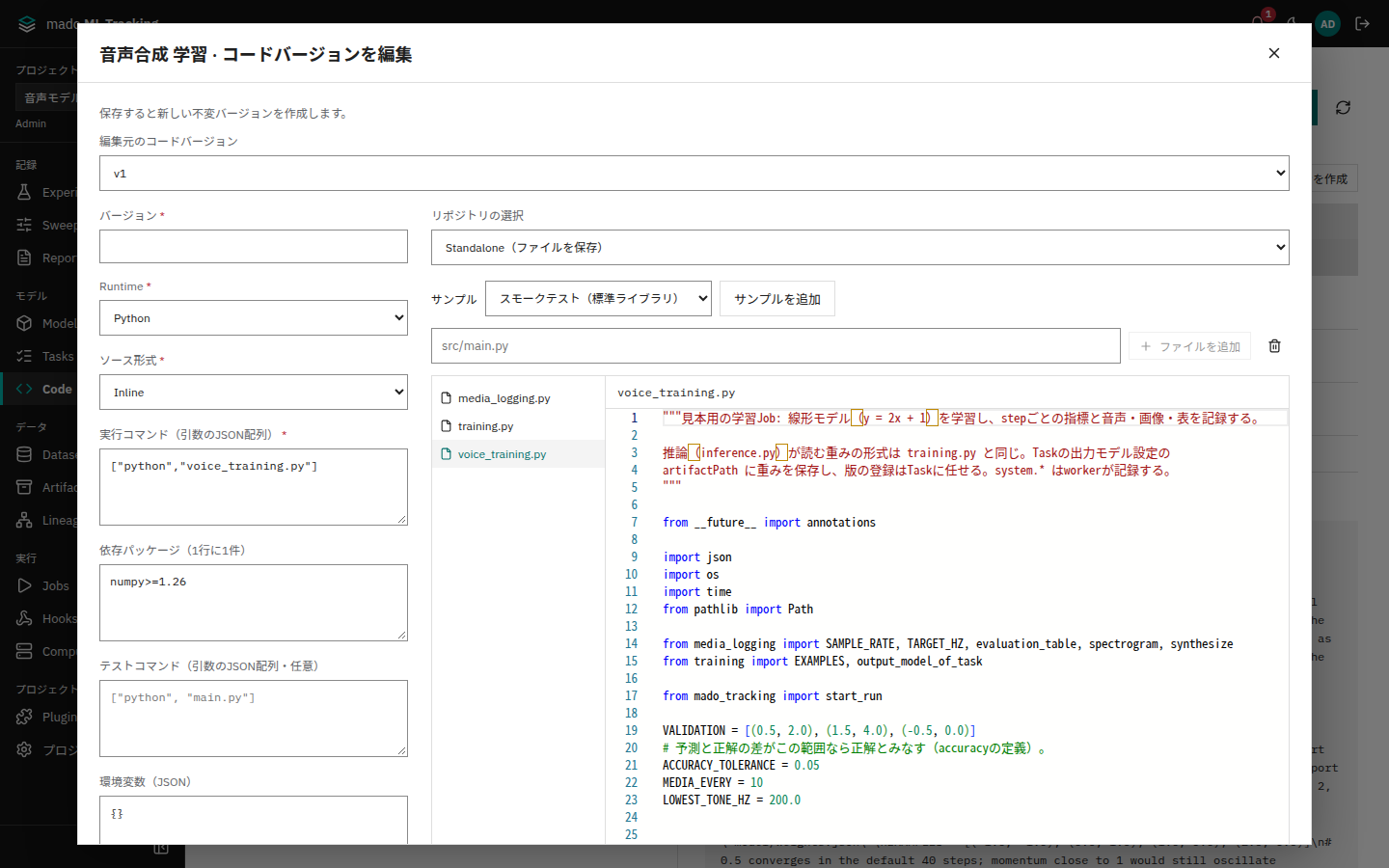Screen dimensions: 1389x868
Task: Click the src/main.py file path field
Action: [776, 346]
